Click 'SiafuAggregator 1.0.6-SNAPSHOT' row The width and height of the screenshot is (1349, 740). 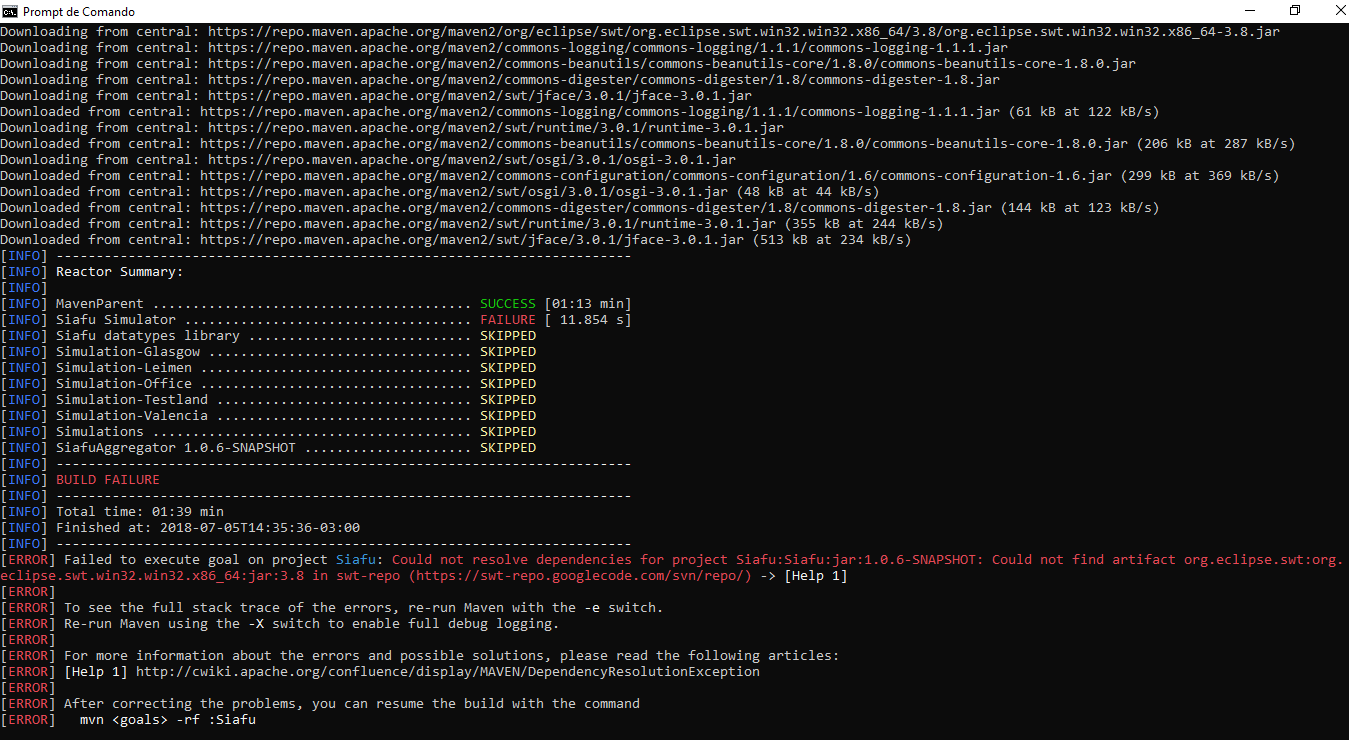(x=176, y=448)
